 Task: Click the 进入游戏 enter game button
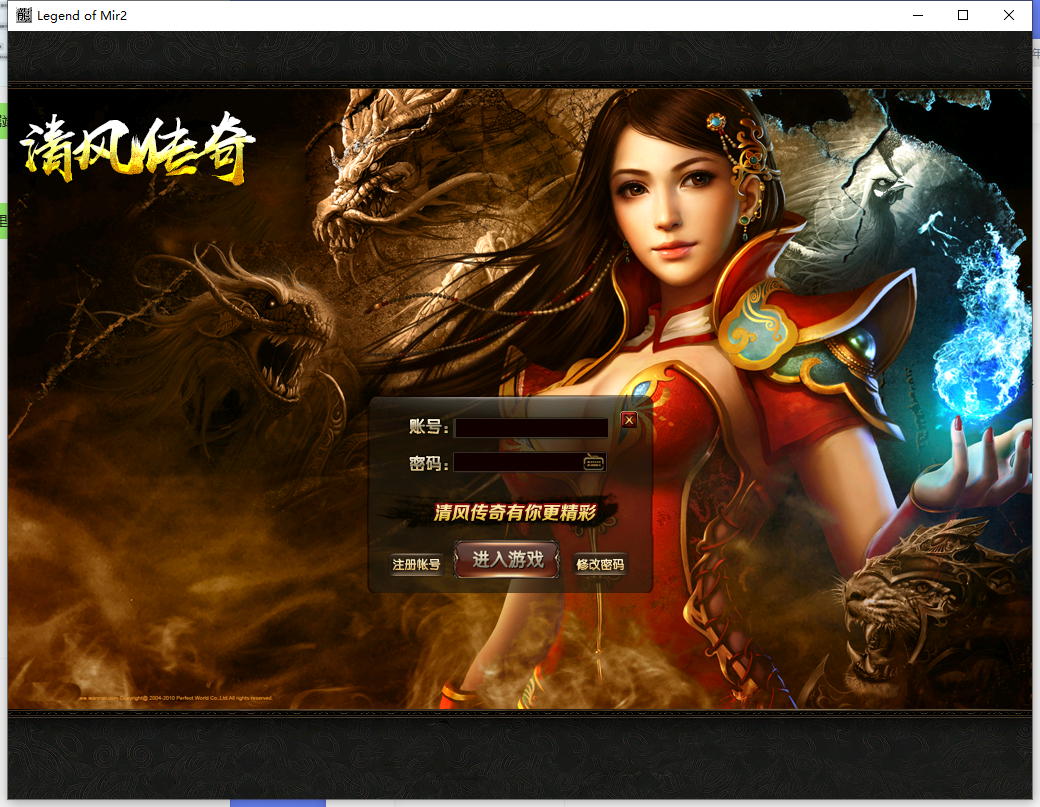pos(507,560)
